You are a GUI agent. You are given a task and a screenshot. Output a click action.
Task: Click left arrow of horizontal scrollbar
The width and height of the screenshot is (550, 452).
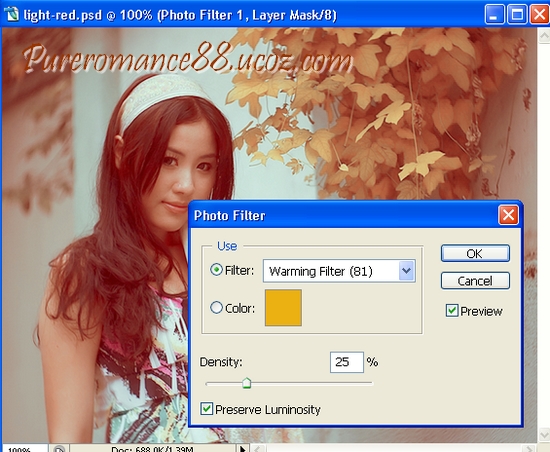[x=257, y=448]
